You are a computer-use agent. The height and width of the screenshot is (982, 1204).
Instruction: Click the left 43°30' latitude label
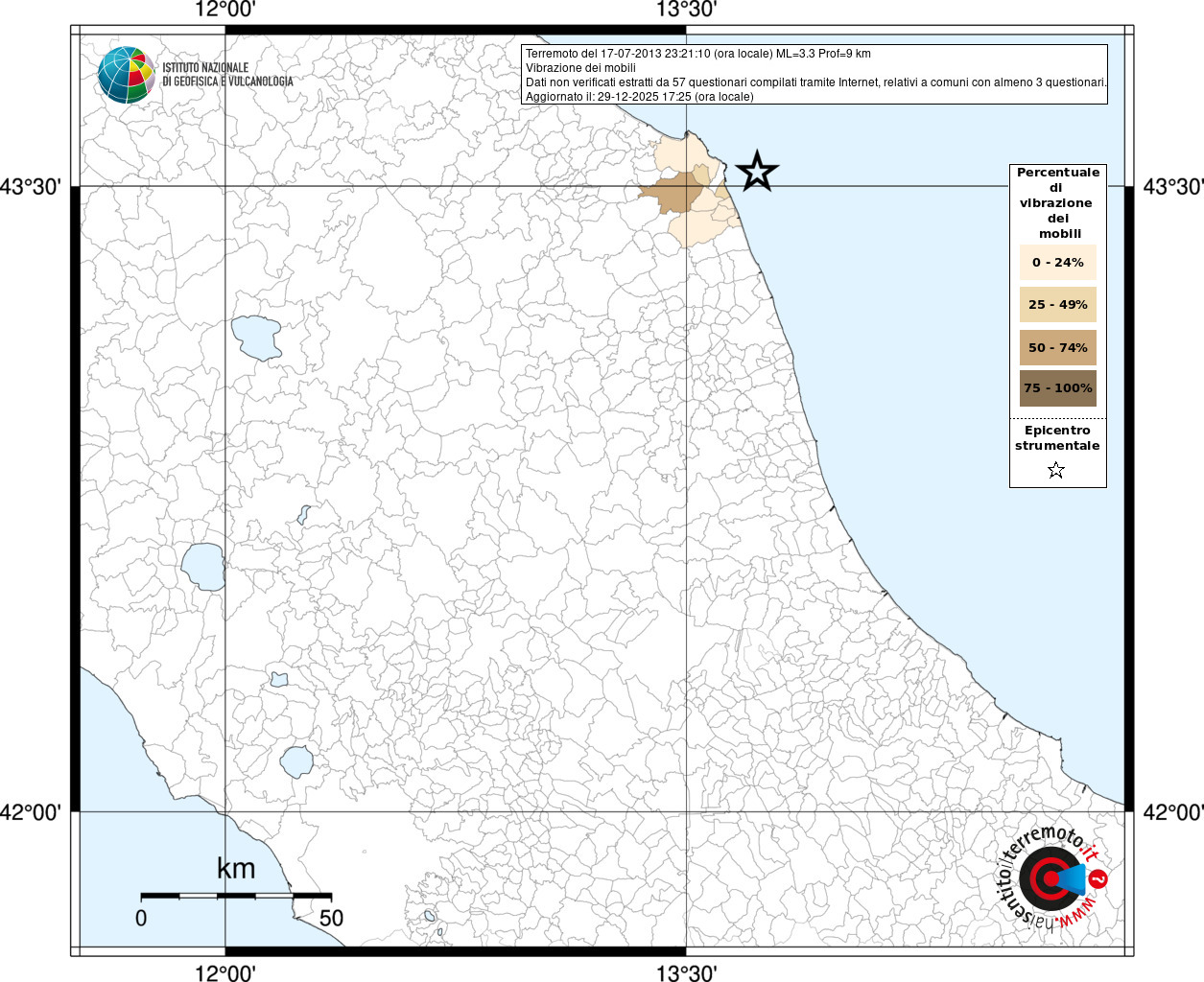tap(31, 186)
